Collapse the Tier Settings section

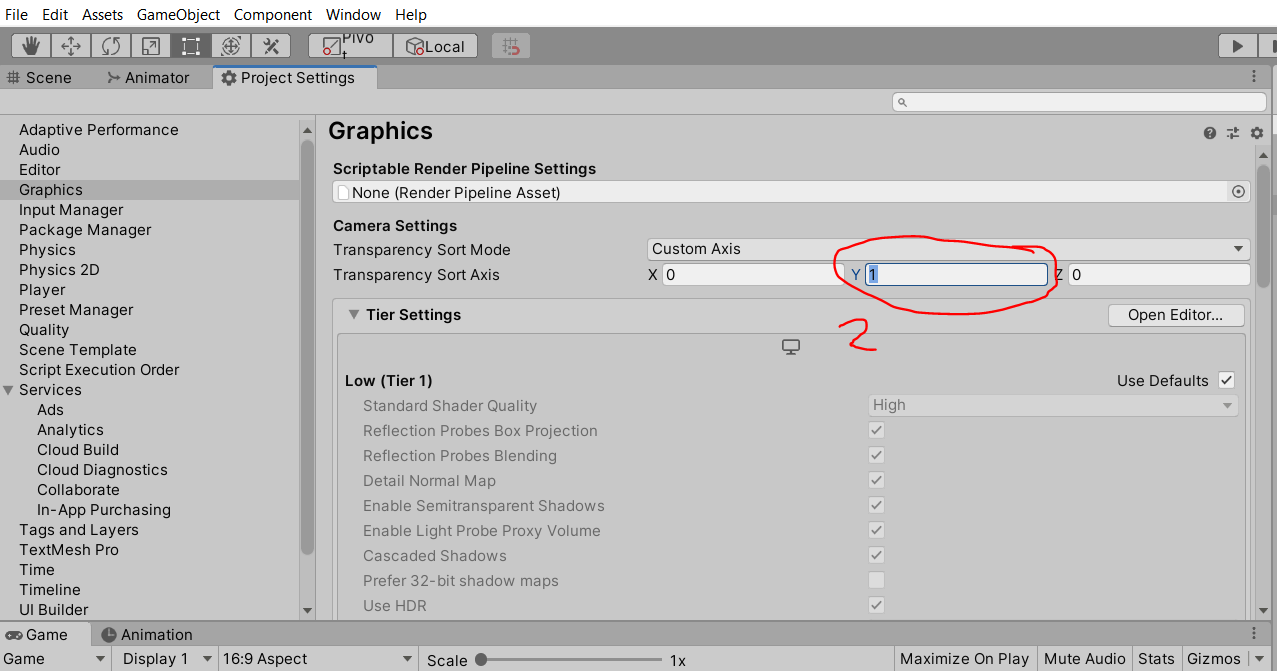[x=353, y=314]
